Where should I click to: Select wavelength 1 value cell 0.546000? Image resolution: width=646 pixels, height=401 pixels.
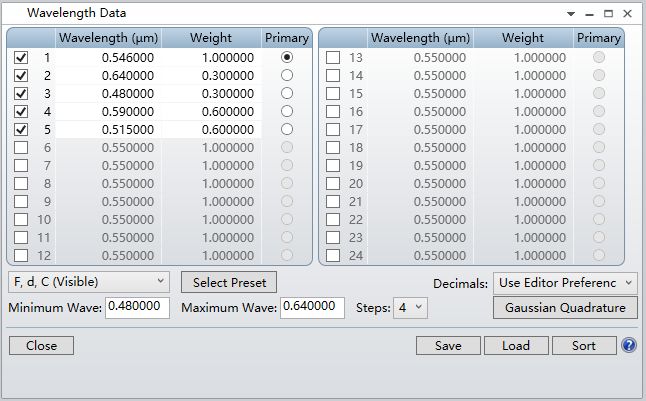coord(108,58)
